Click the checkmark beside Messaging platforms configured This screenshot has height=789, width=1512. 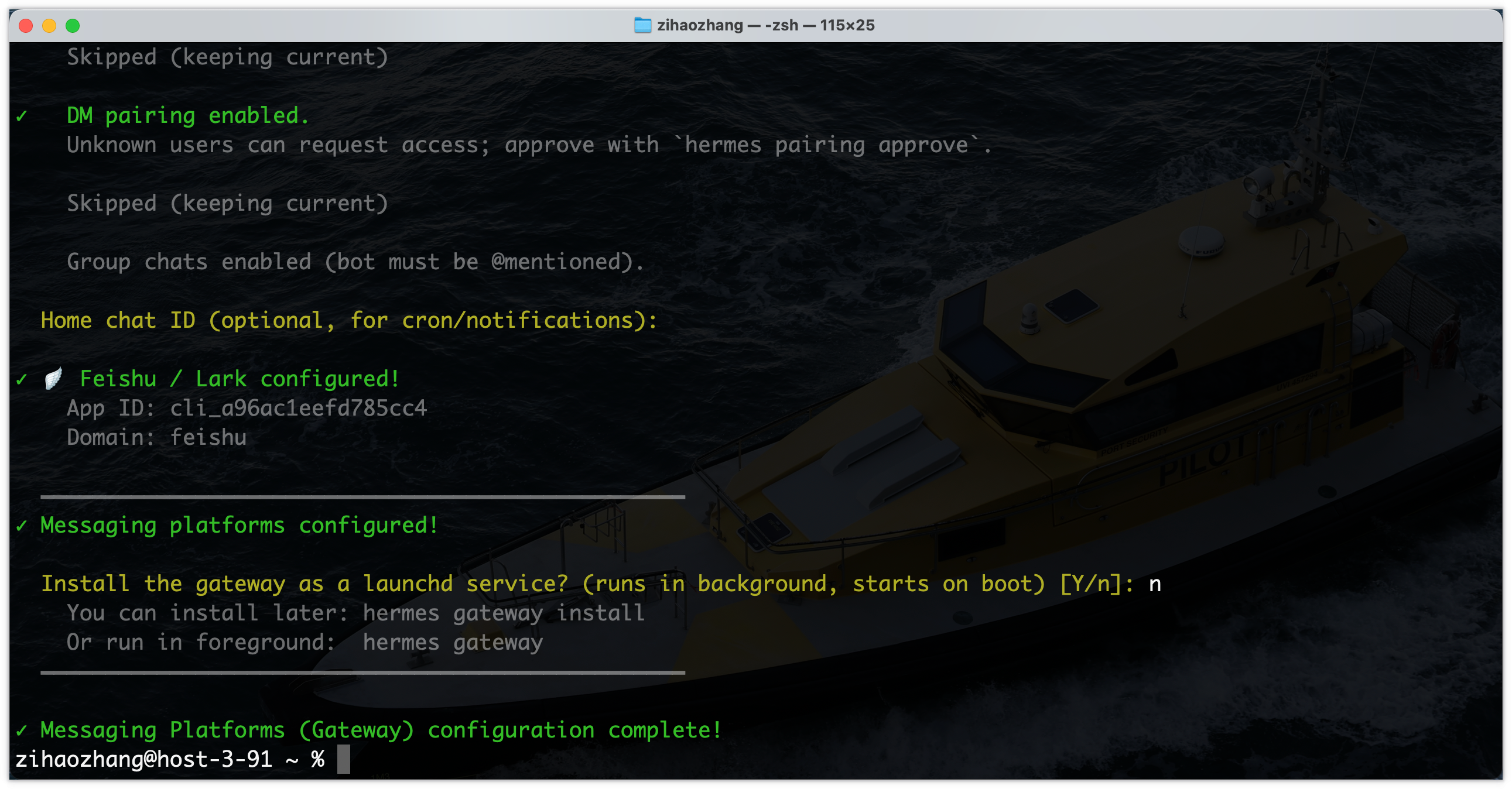click(x=22, y=526)
